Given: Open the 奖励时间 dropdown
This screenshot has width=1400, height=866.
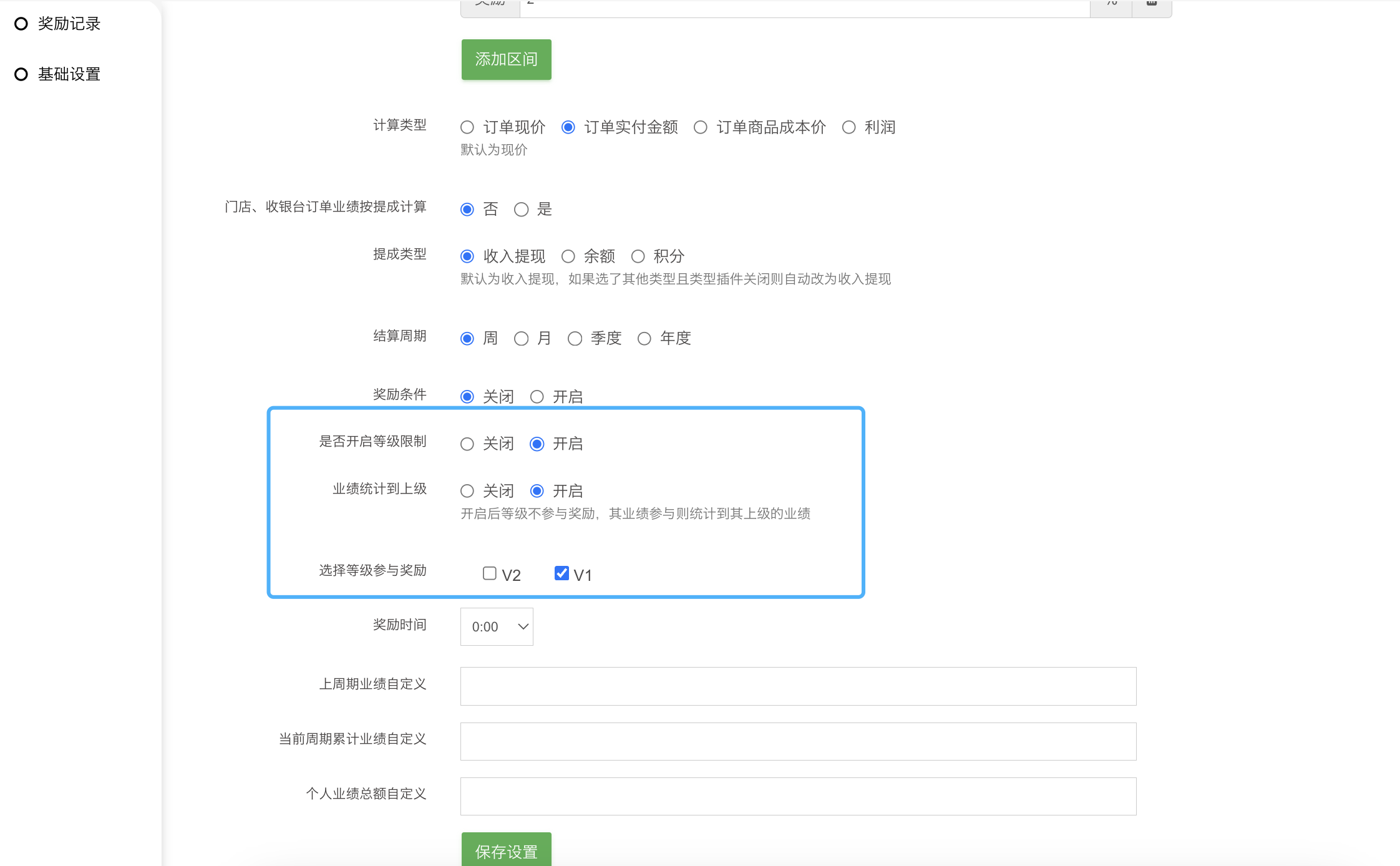Looking at the screenshot, I should click(497, 626).
